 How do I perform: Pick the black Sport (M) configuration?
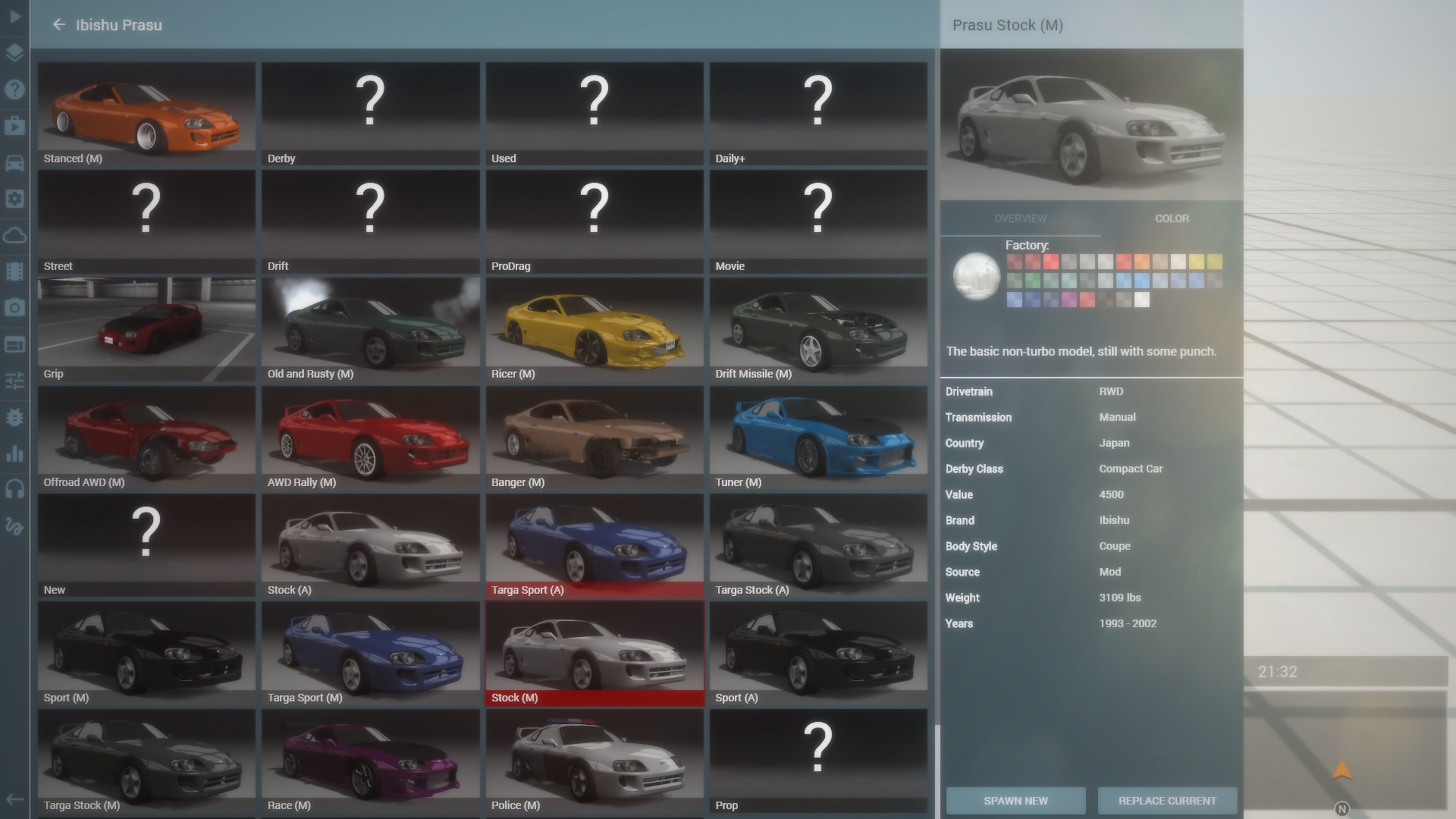pos(146,653)
